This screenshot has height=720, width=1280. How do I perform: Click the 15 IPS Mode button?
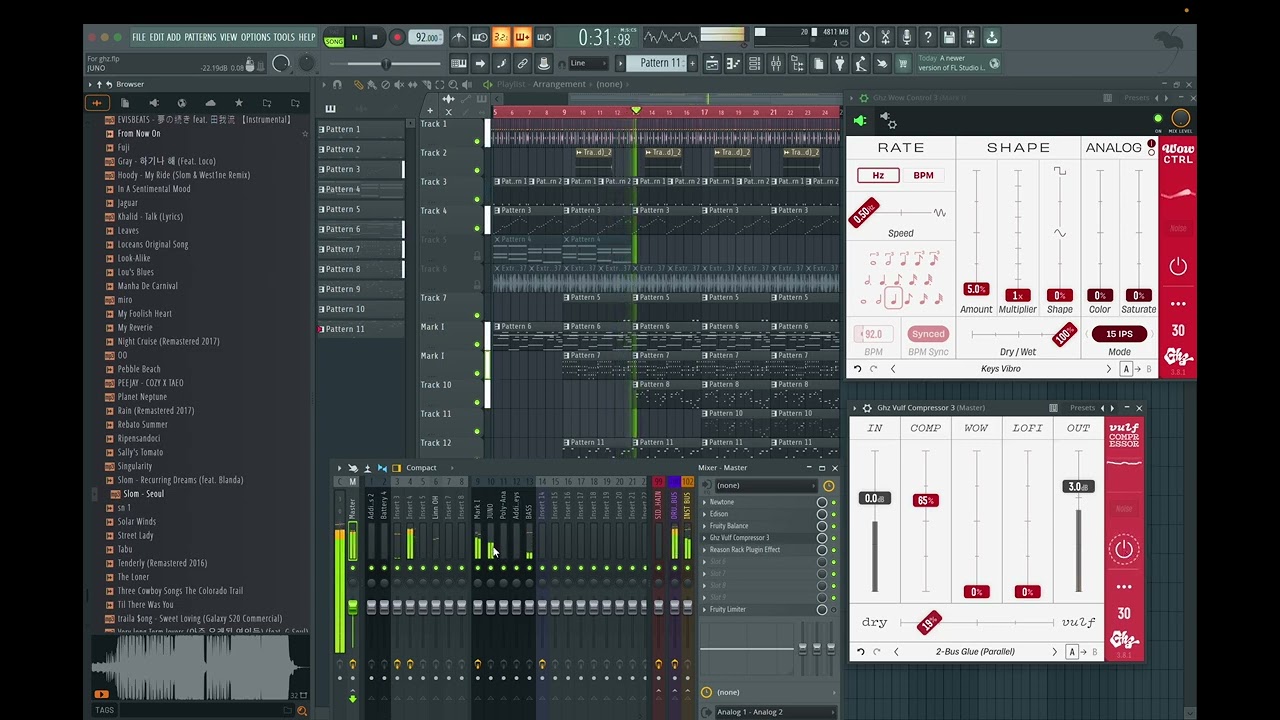pos(1119,334)
